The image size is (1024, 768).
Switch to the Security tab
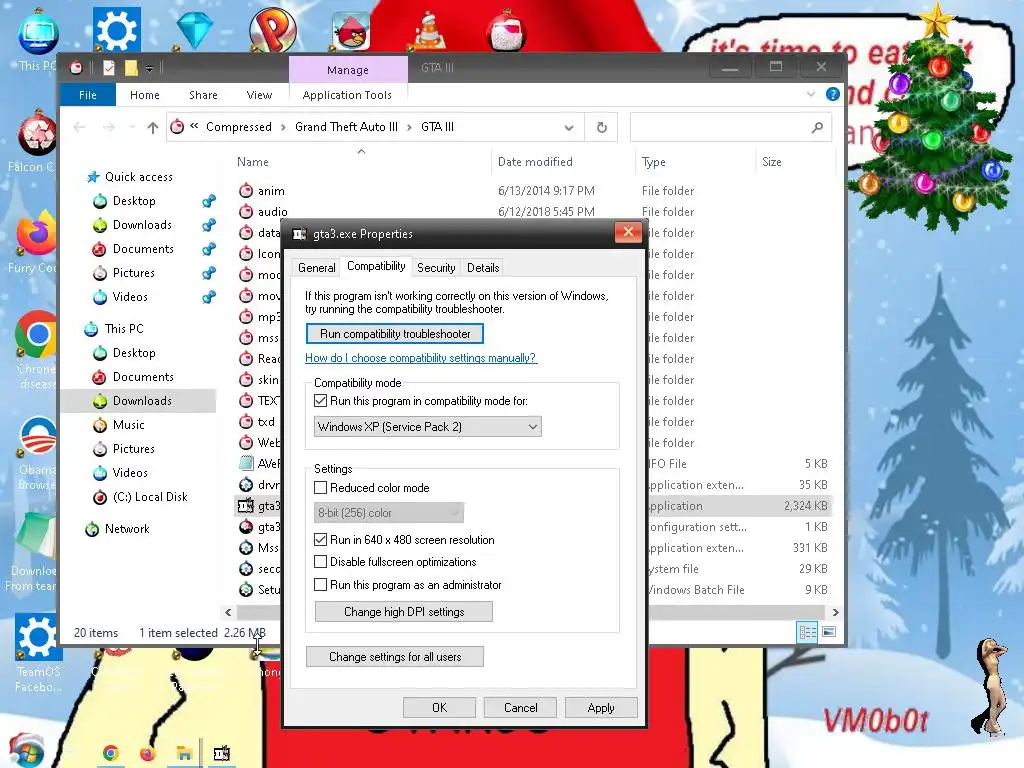tap(436, 268)
